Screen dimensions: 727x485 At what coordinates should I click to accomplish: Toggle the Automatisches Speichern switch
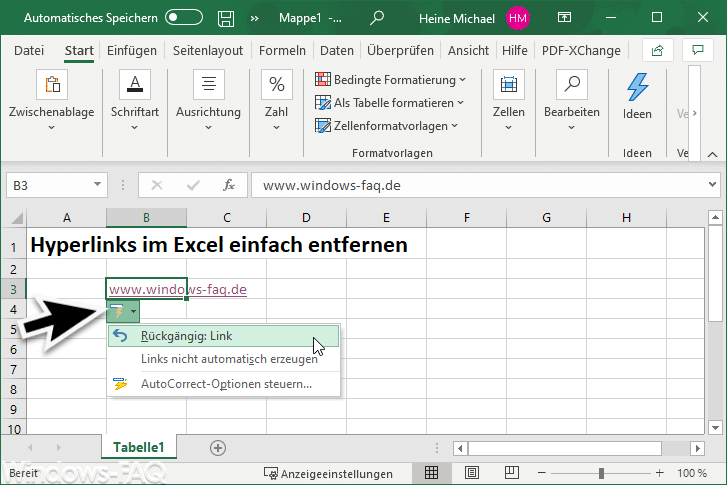pos(184,18)
